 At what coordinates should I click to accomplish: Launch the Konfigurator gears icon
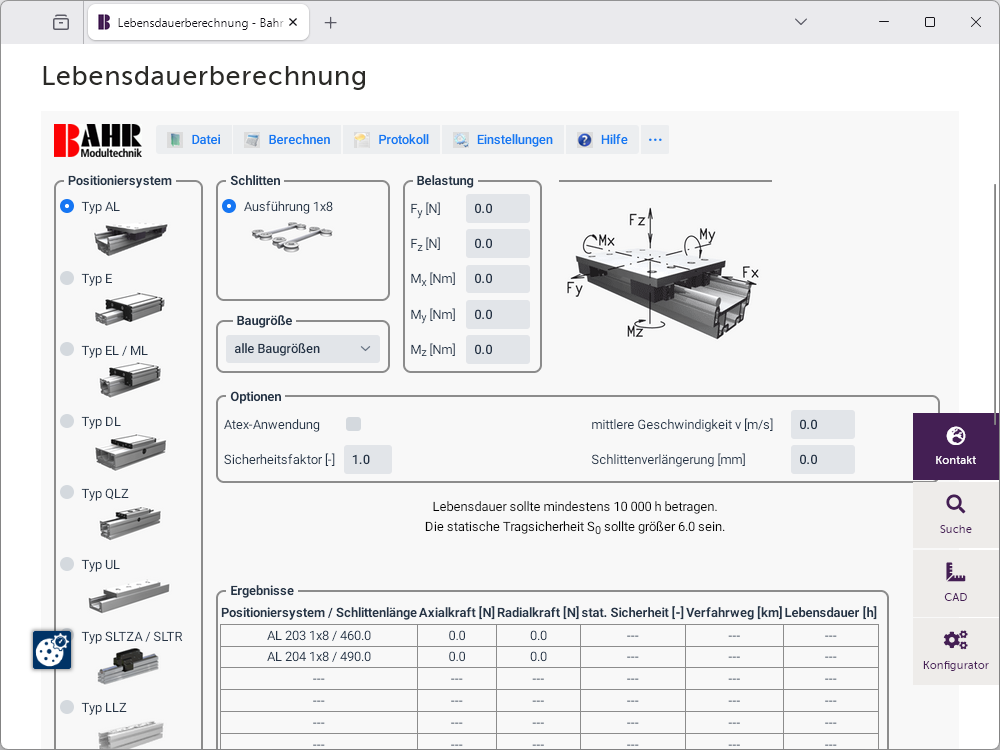[x=955, y=641]
